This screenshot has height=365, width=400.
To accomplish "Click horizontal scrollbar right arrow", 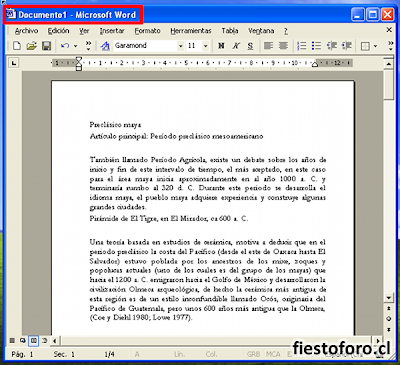I will click(378, 341).
